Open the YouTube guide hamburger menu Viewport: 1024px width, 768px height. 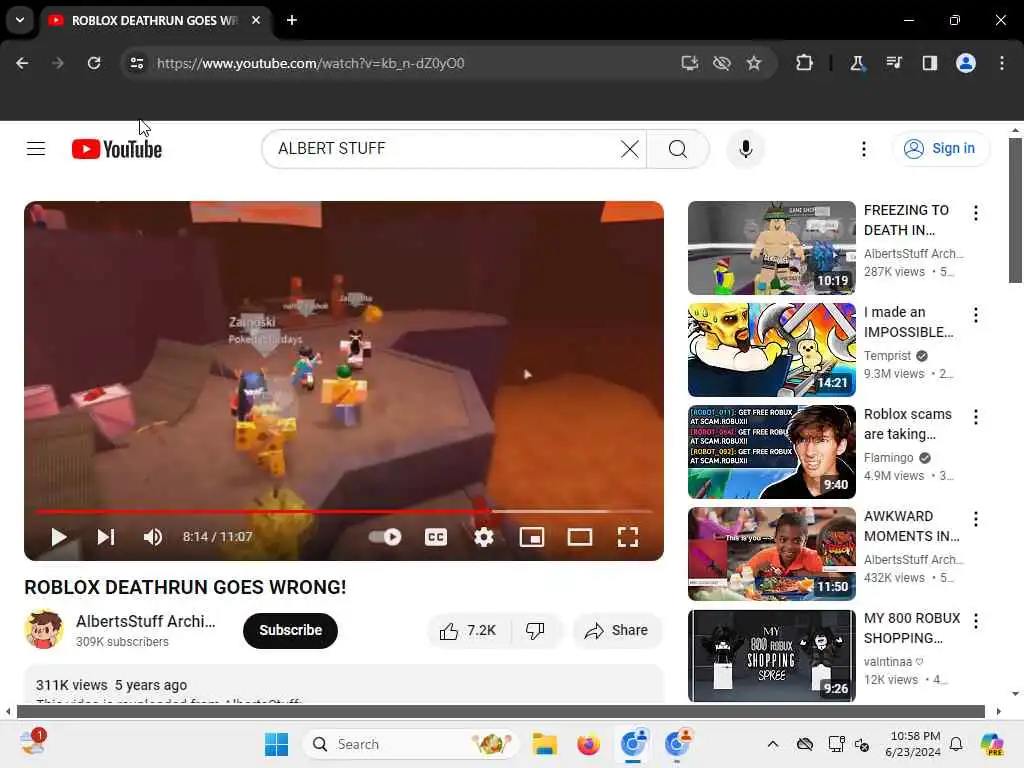[x=36, y=149]
